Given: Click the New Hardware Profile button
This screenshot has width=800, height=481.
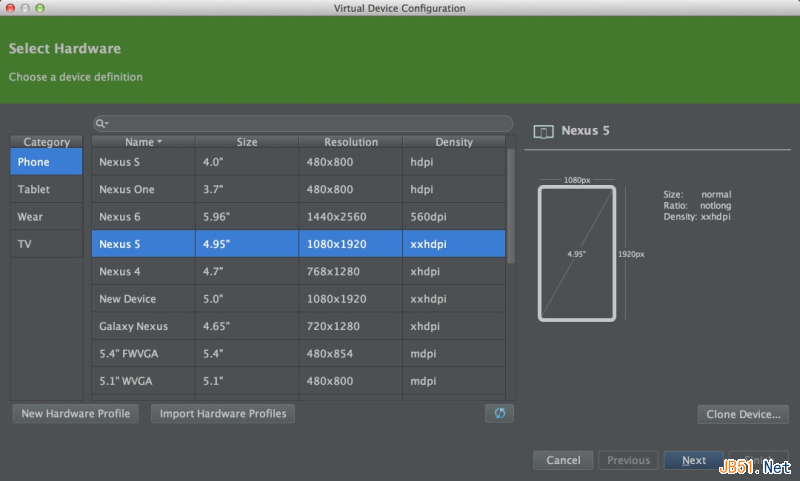Looking at the screenshot, I should tap(76, 413).
